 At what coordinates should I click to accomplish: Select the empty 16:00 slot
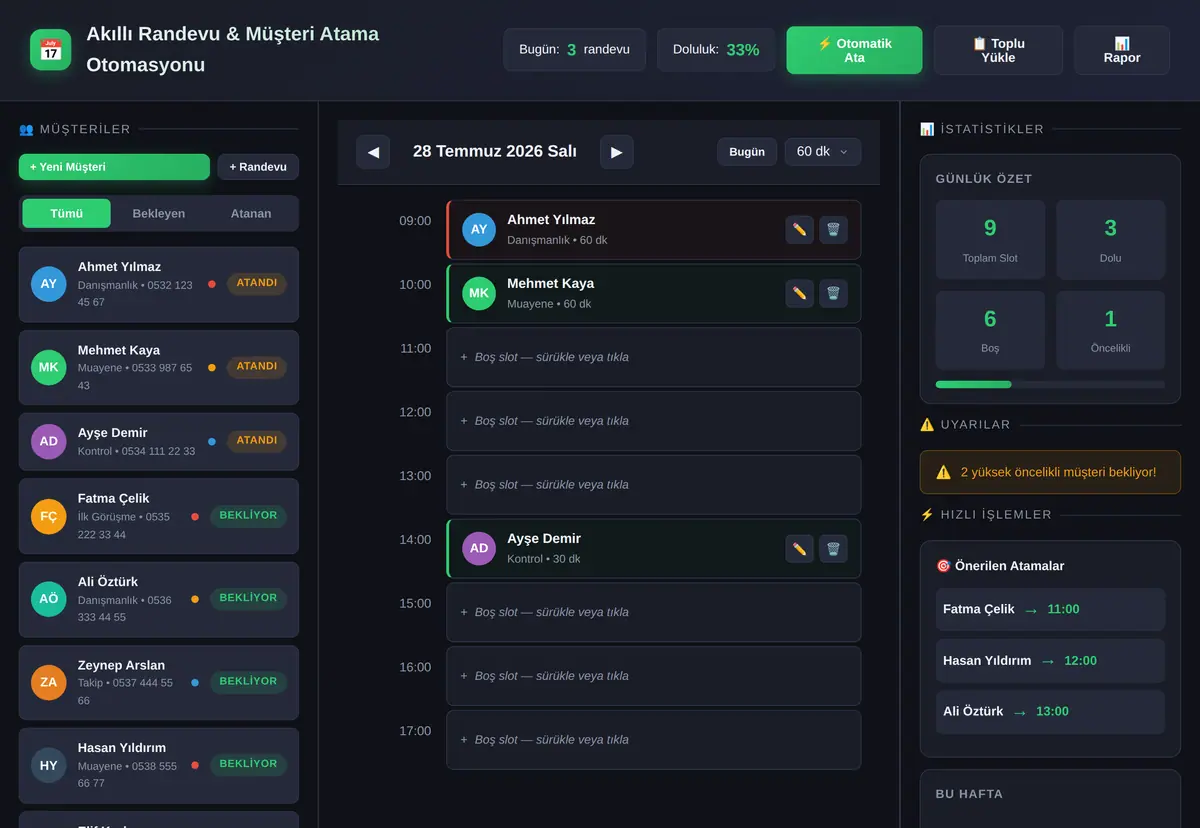(x=653, y=676)
